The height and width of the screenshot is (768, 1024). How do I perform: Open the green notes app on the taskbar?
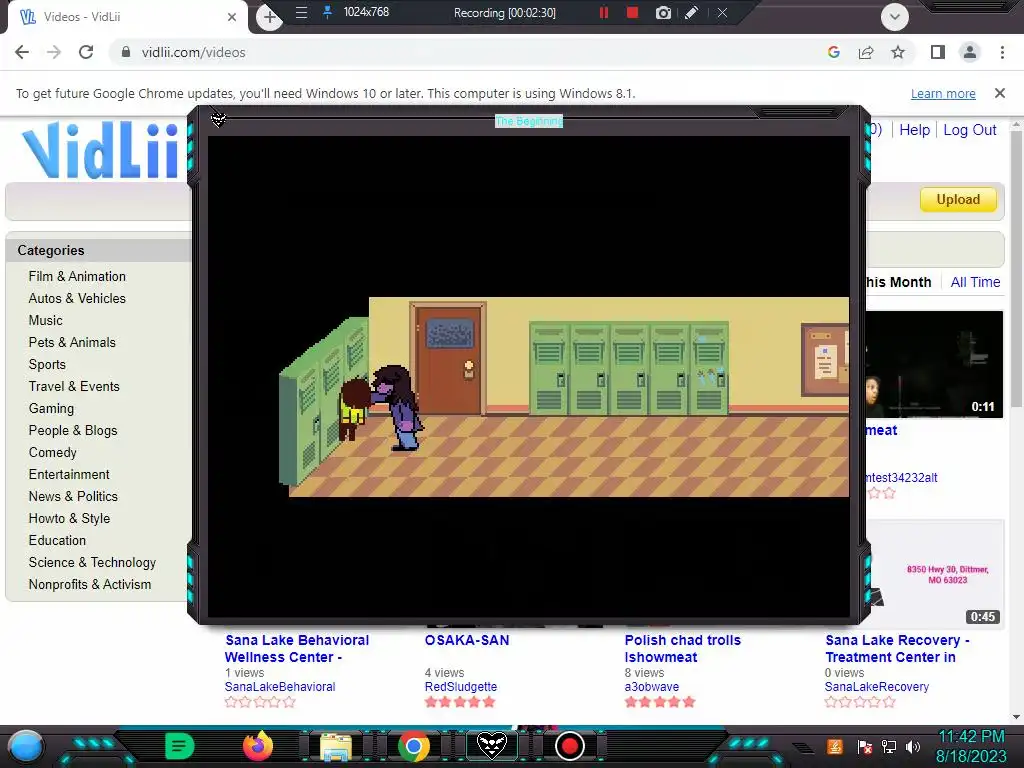point(180,746)
